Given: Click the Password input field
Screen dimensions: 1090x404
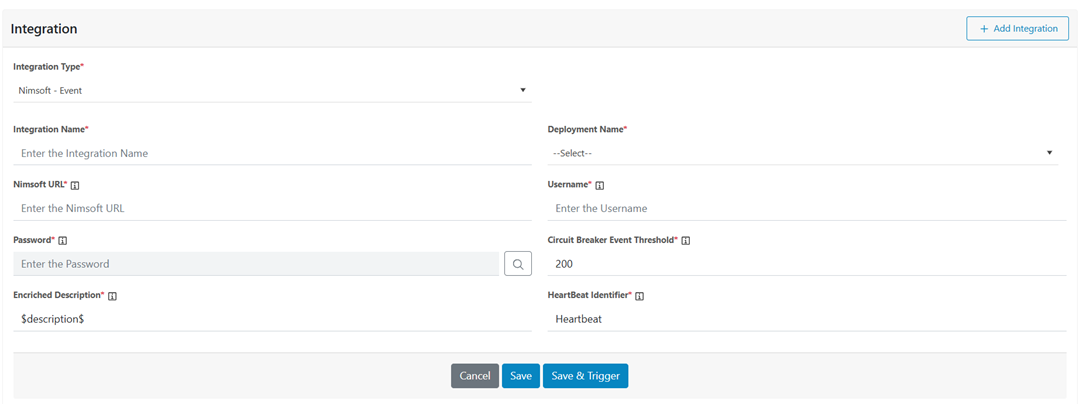Looking at the screenshot, I should 256,264.
